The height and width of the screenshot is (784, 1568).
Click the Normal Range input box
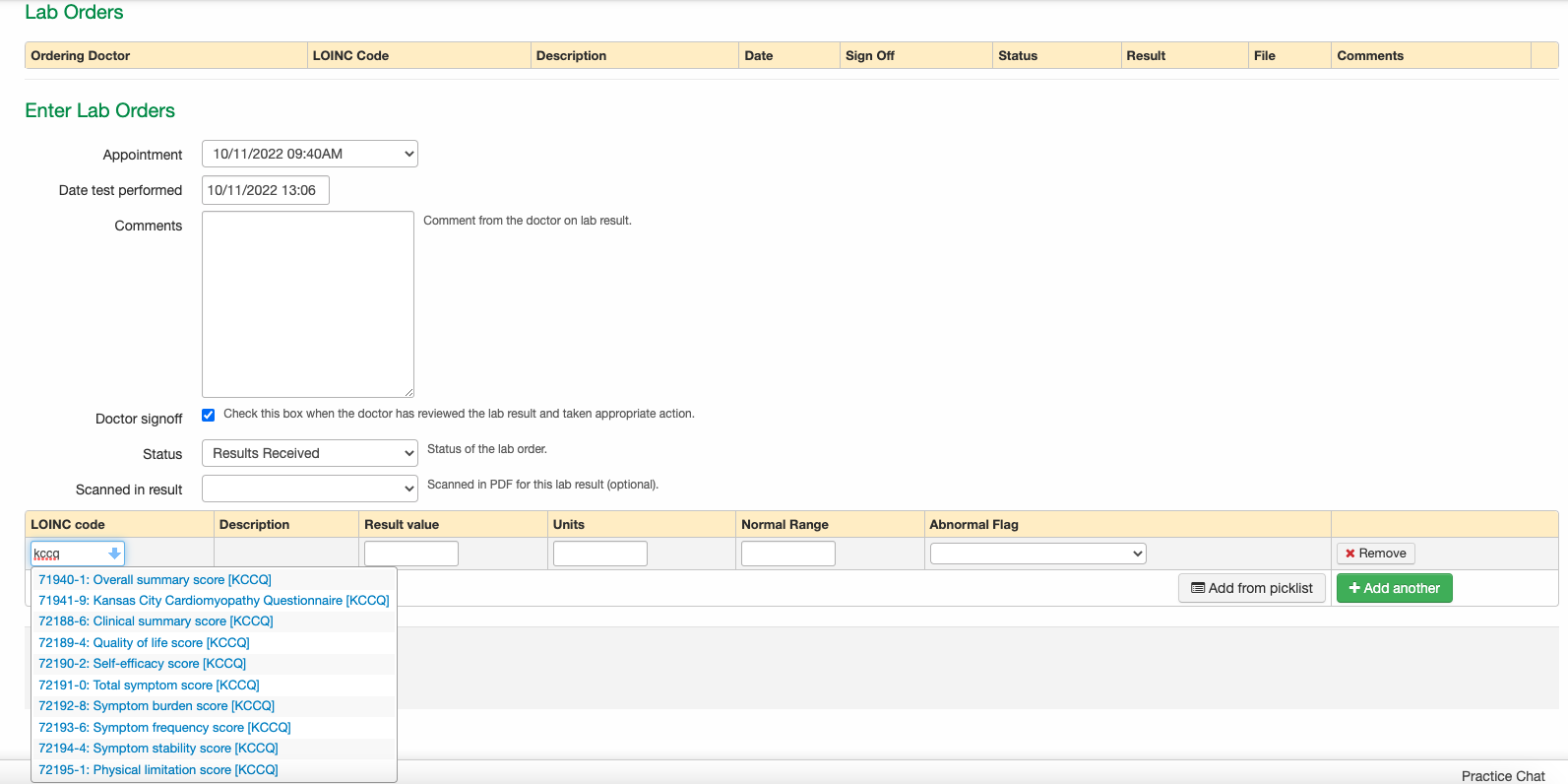[788, 554]
